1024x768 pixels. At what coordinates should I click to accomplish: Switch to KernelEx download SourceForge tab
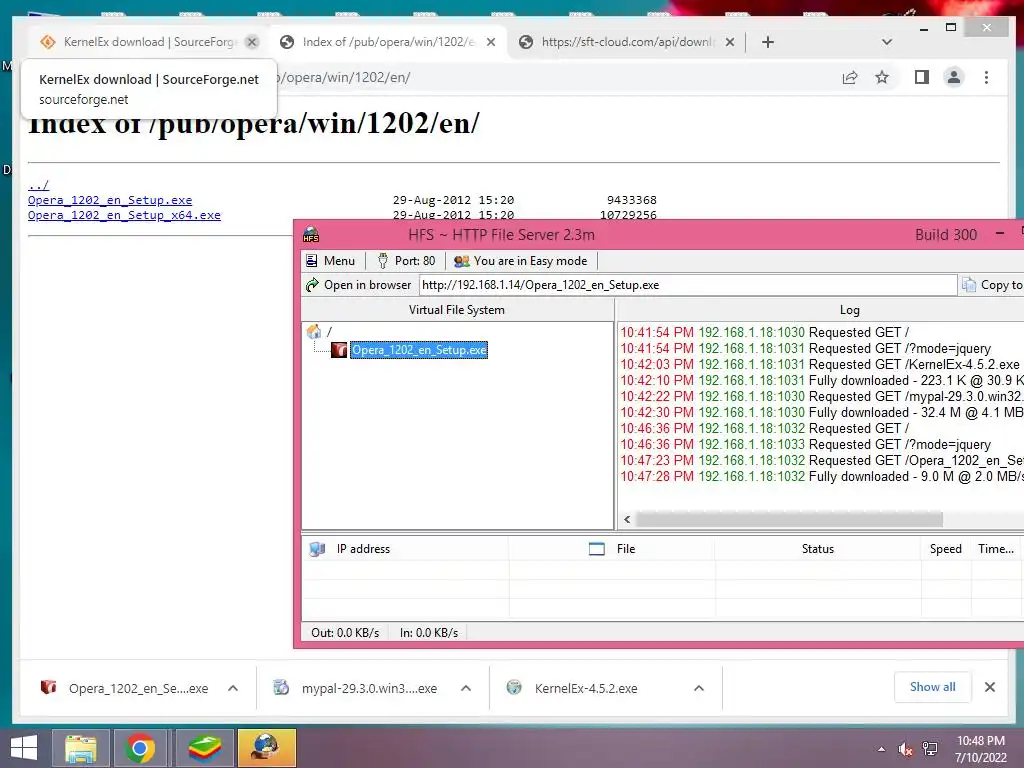pos(138,42)
